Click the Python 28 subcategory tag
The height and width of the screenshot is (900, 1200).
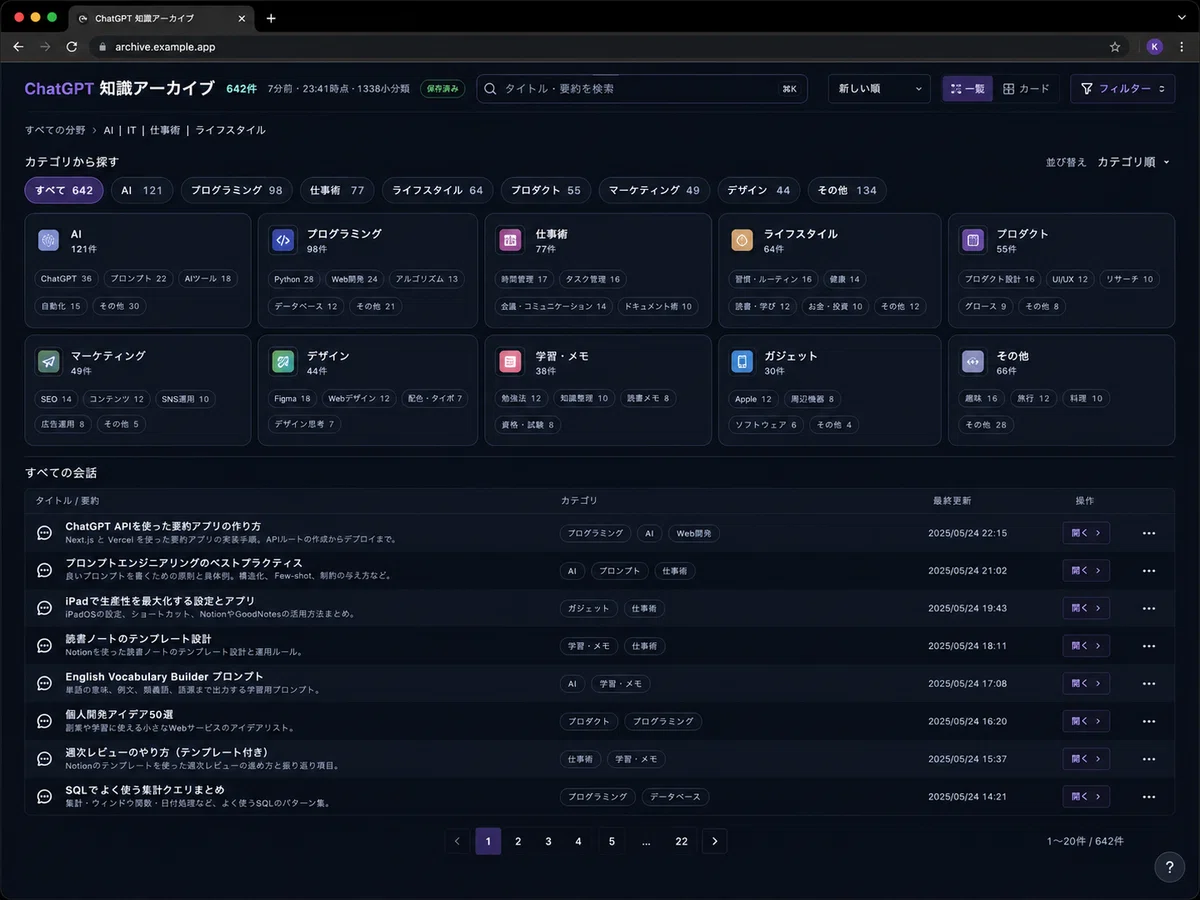point(294,279)
